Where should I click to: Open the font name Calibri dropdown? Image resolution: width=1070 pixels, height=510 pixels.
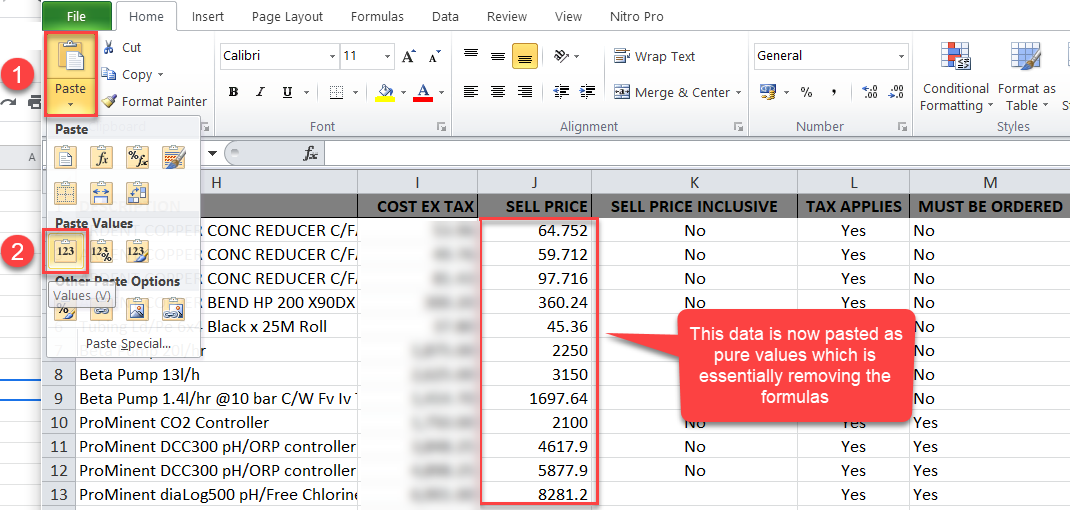tap(329, 56)
